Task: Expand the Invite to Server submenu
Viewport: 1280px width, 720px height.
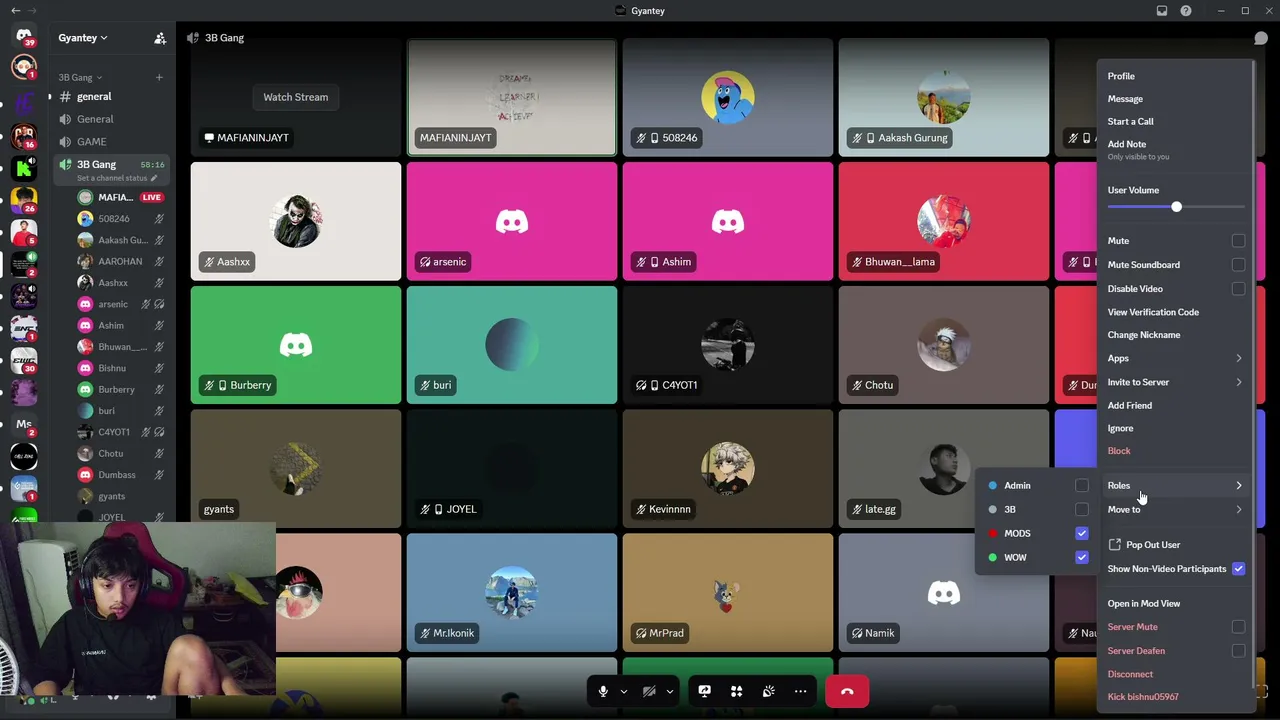Action: (x=1175, y=382)
